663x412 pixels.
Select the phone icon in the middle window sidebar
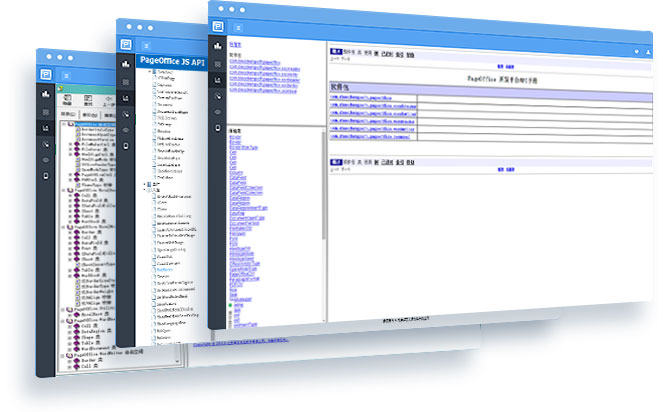tap(126, 114)
